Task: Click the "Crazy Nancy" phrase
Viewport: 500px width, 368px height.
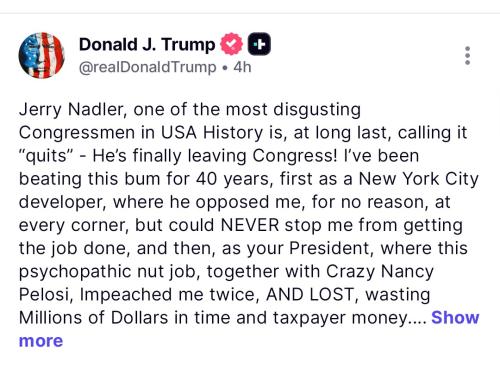Action: (380, 272)
